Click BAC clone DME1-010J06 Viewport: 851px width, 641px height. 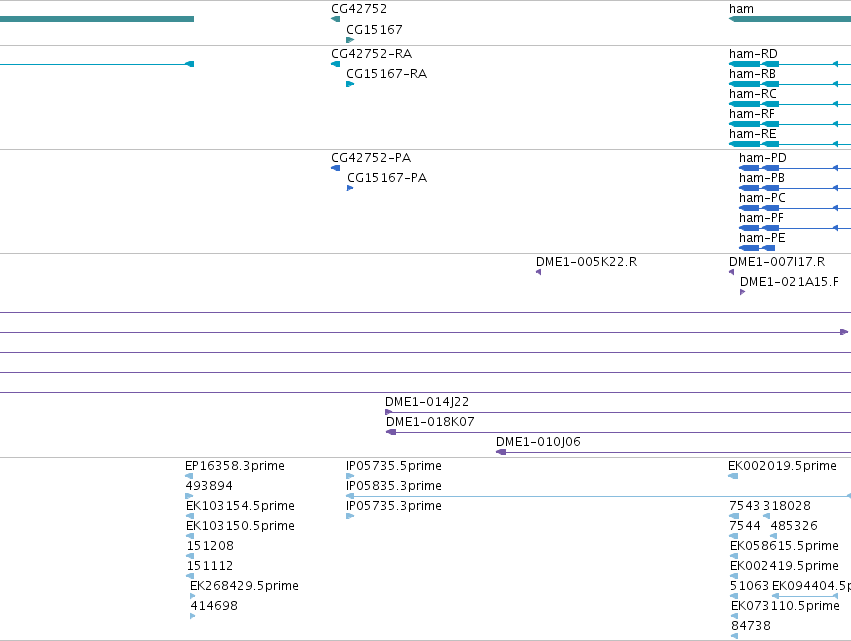point(538,442)
